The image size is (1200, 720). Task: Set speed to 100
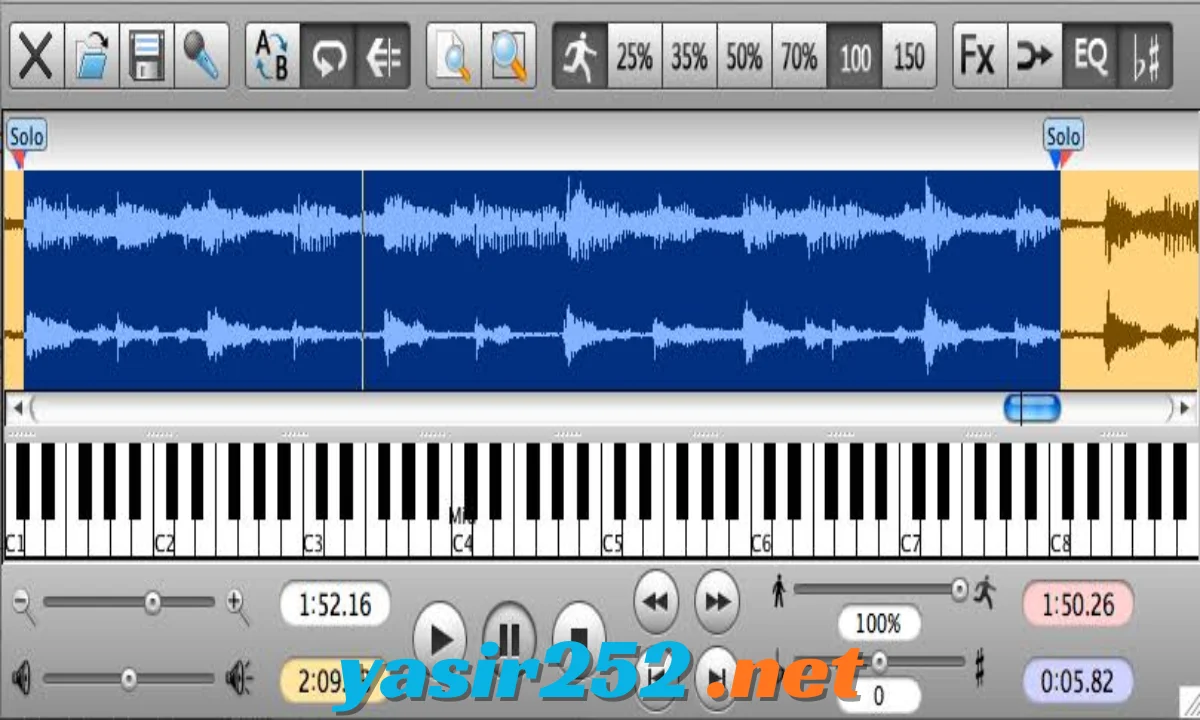[855, 57]
